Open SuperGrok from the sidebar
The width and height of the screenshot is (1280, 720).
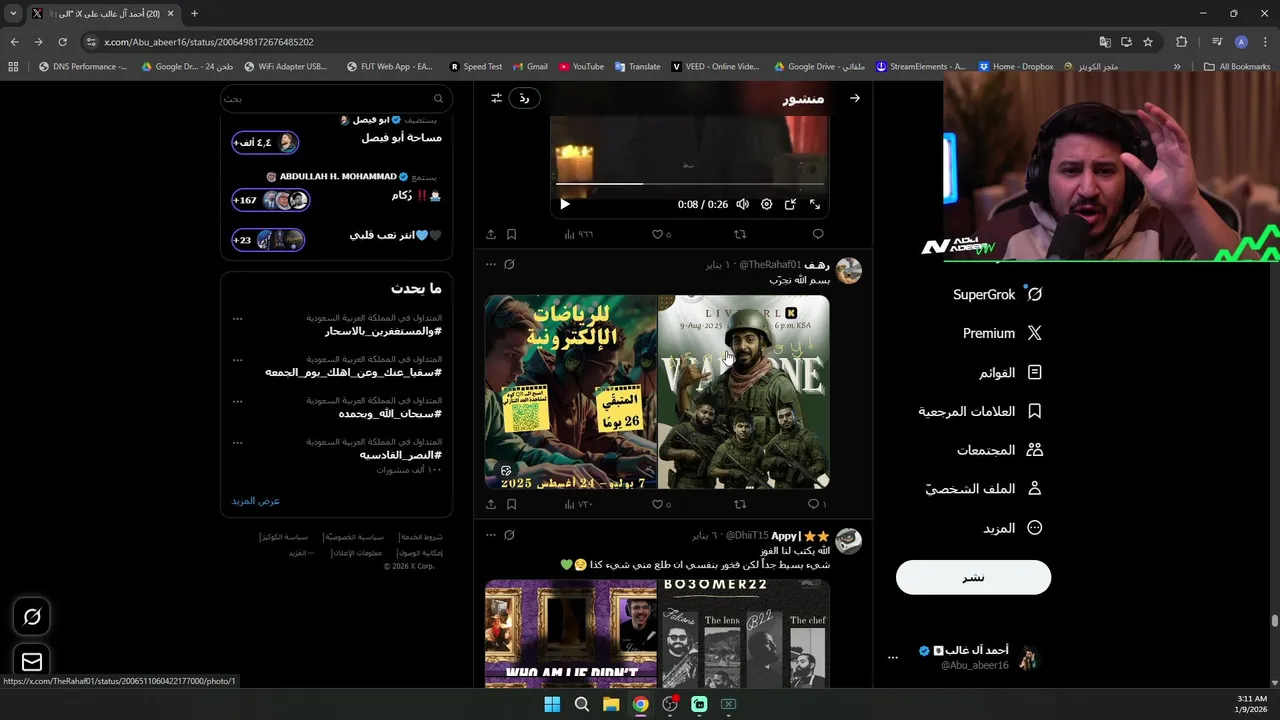point(998,294)
